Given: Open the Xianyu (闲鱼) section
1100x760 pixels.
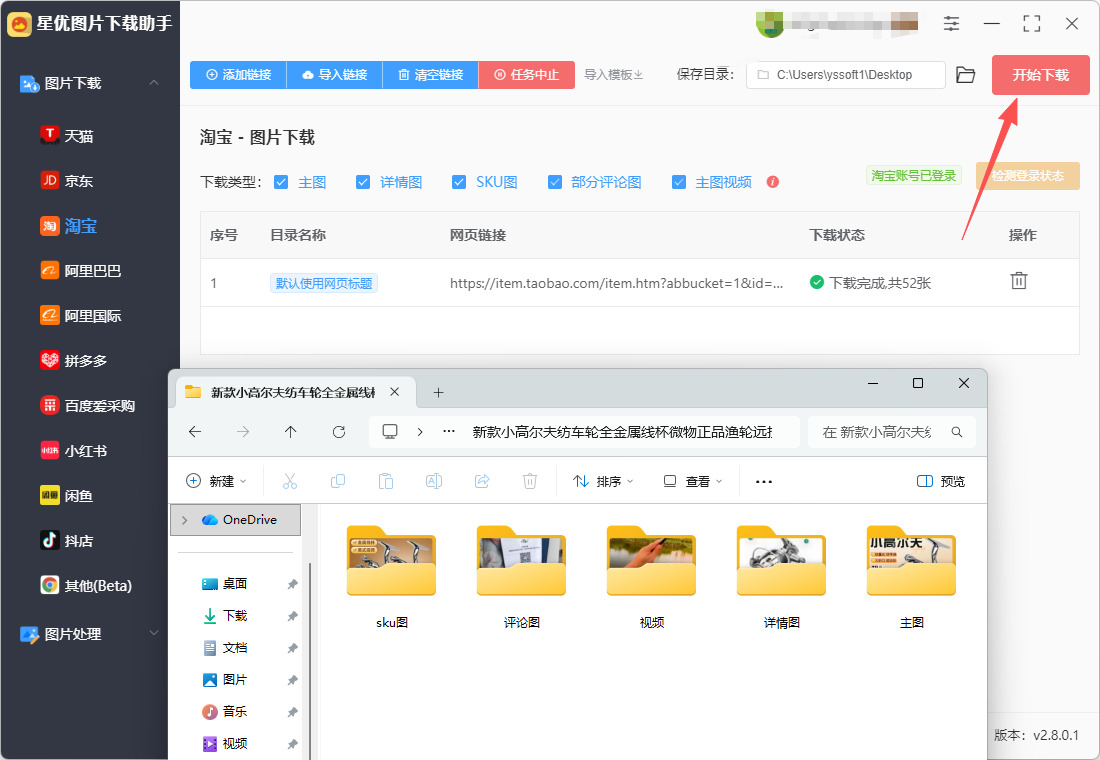Looking at the screenshot, I should [67, 495].
